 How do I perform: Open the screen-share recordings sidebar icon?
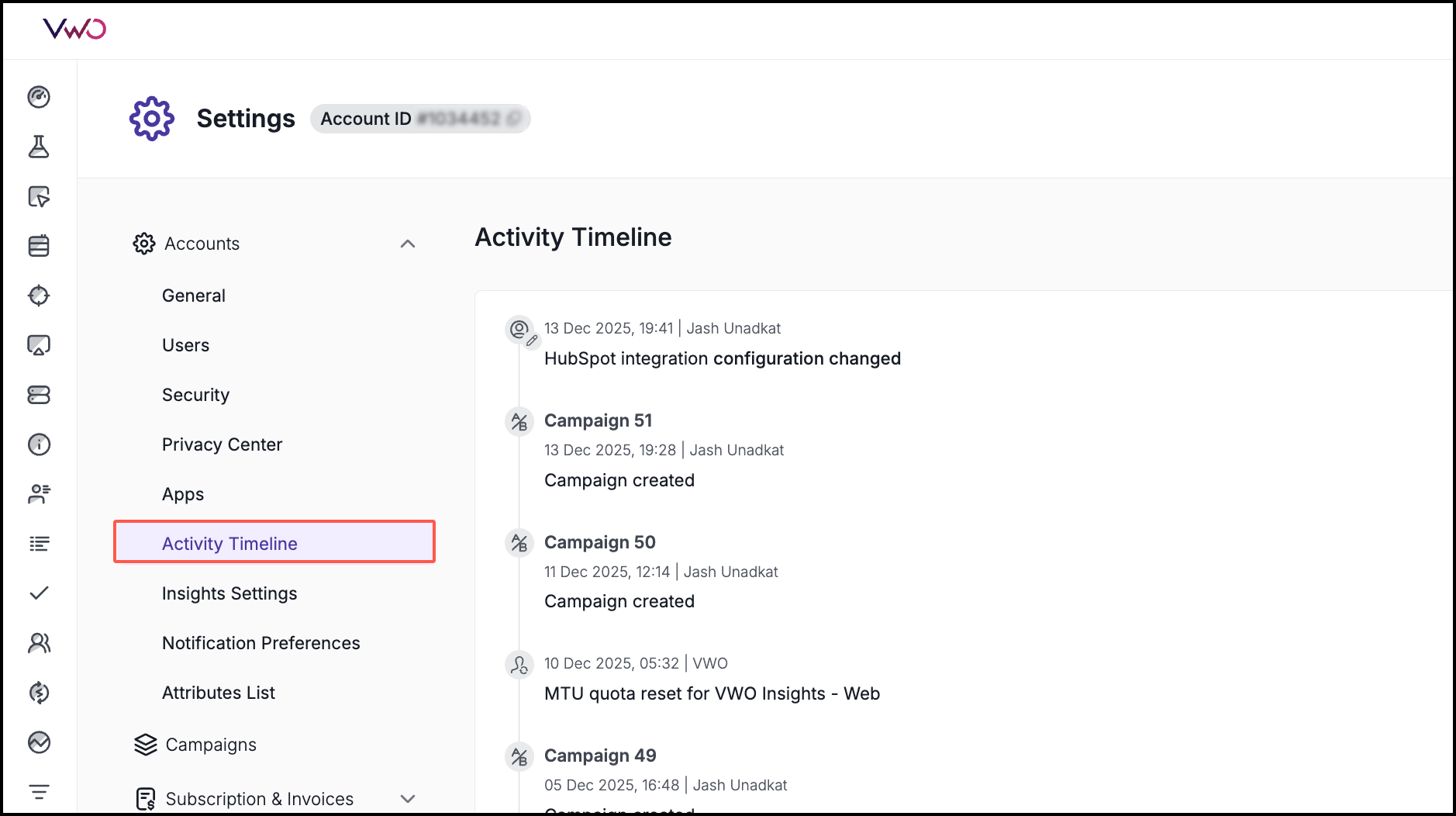tap(39, 344)
